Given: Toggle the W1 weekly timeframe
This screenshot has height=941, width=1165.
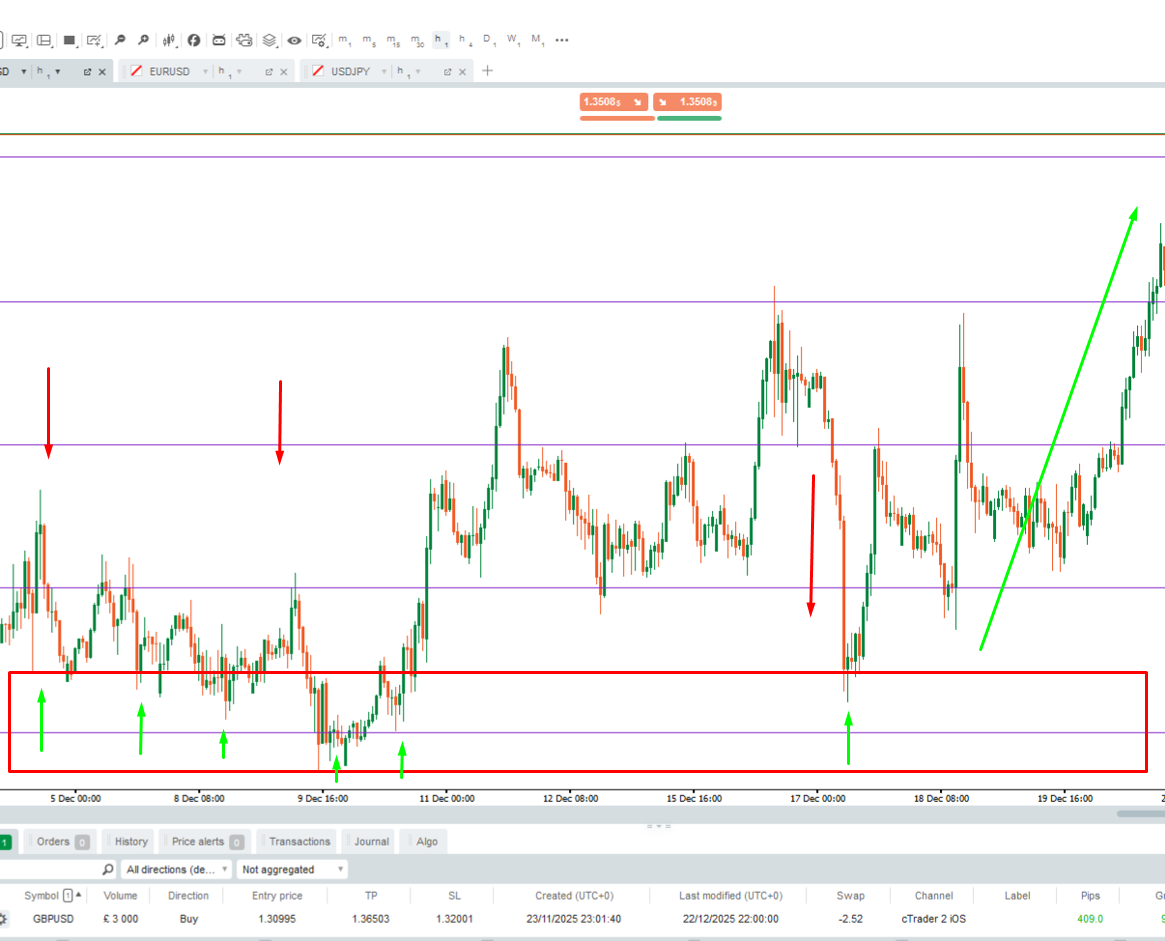Looking at the screenshot, I should 512,40.
